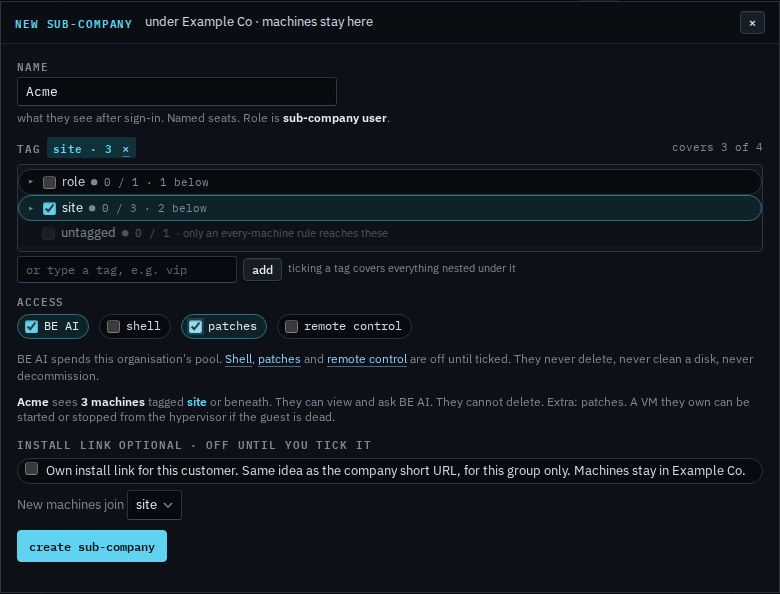Open the remote control link in description

[367, 359]
